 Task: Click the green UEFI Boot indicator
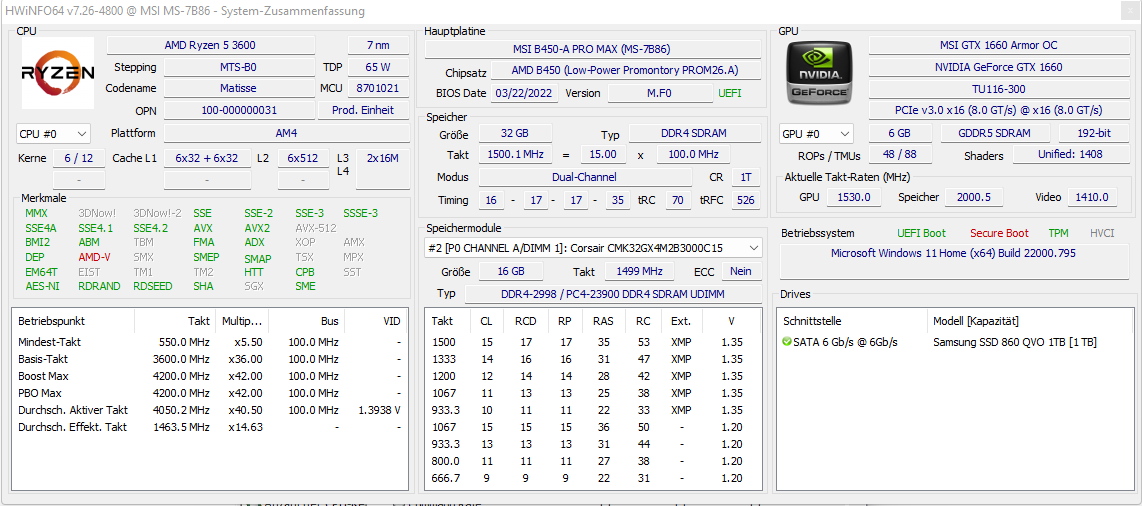point(922,233)
